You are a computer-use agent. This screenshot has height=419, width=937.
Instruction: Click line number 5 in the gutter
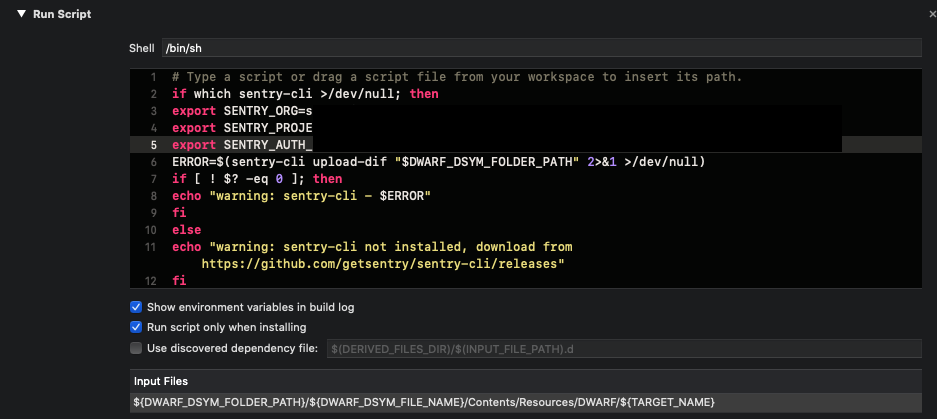pos(154,145)
